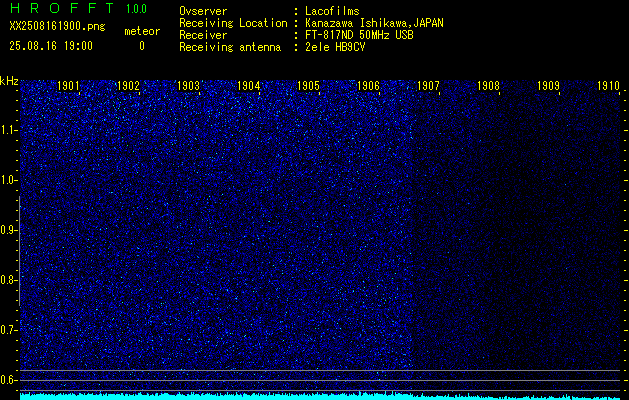Click the gray vertical bar on frequency axis
629x400 pixels.
point(19,251)
